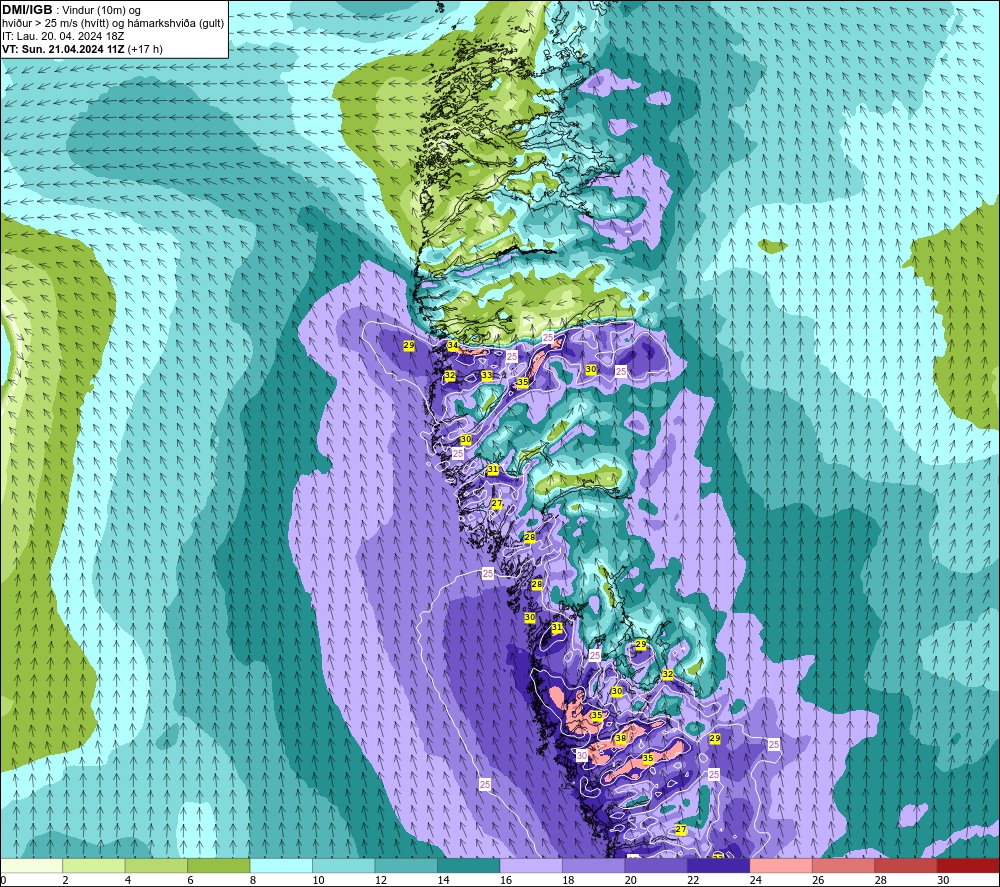Click the 'Vindur (10m) og' header text
Image resolution: width=1000 pixels, height=887 pixels.
pyautogui.click(x=101, y=11)
